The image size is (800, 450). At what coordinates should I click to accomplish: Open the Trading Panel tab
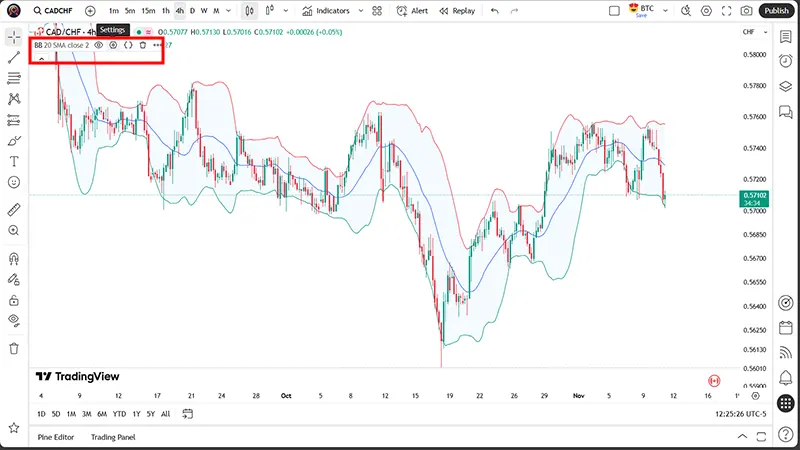[113, 437]
